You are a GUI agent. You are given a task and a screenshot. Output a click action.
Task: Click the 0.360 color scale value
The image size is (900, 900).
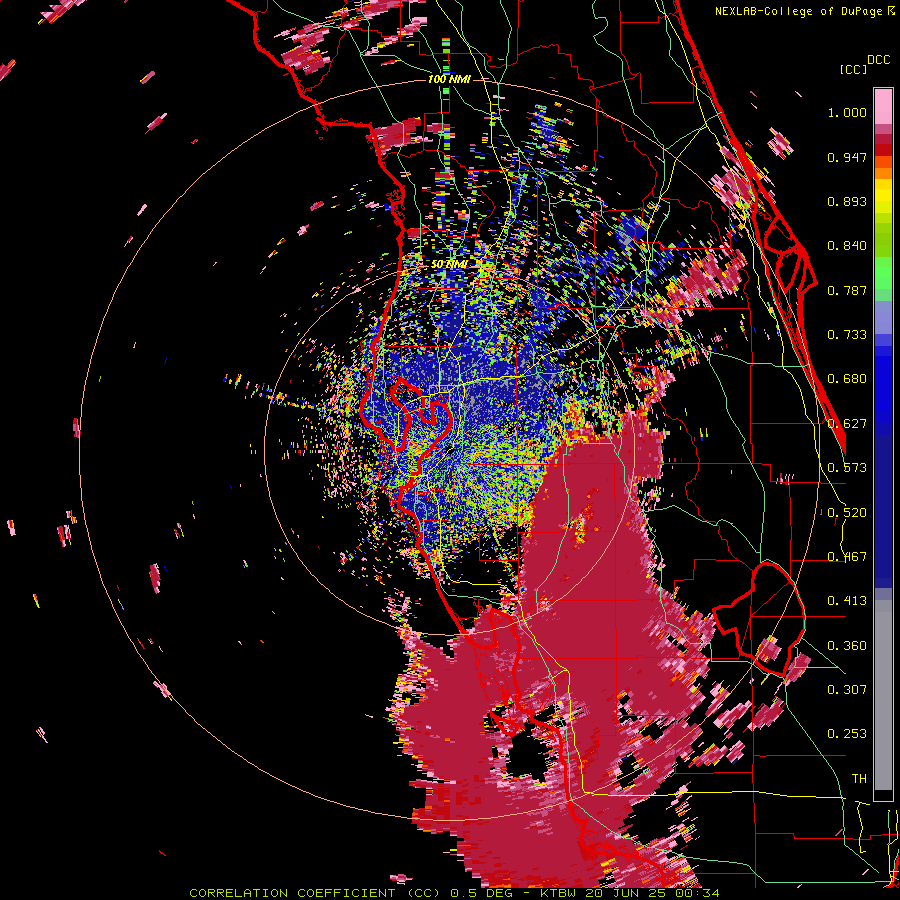[x=847, y=646]
